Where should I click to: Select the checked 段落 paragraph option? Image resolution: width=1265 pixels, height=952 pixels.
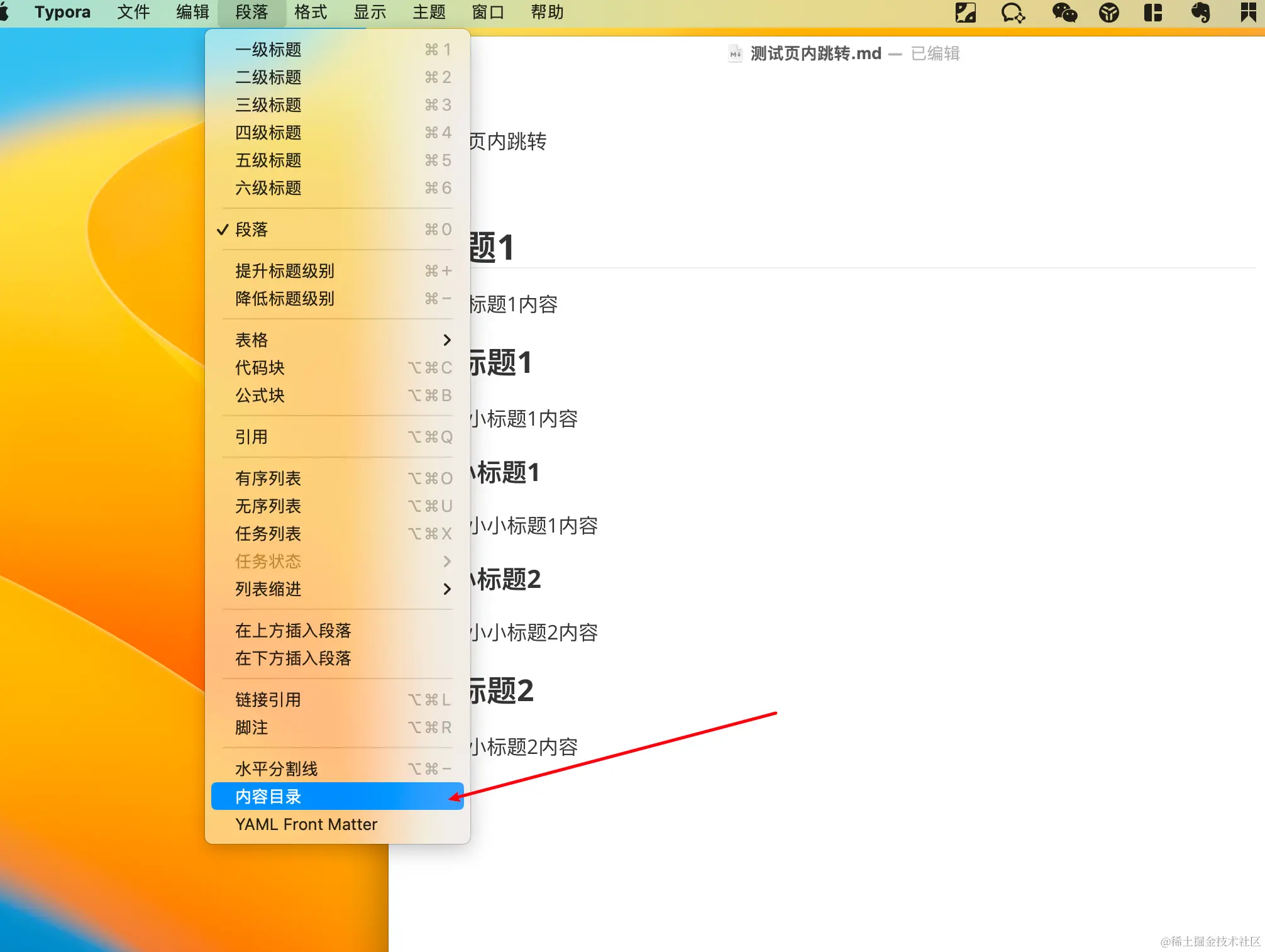pyautogui.click(x=251, y=230)
